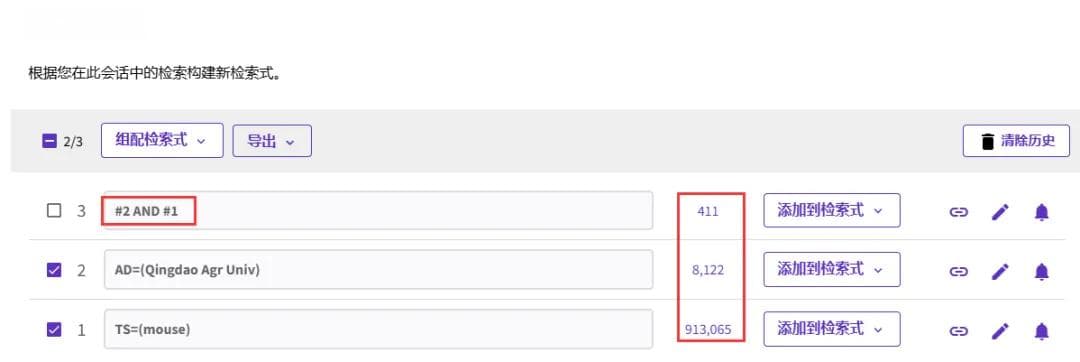Uncheck search set 1 checkbox
This screenshot has width=1080, height=362.
[x=54, y=330]
